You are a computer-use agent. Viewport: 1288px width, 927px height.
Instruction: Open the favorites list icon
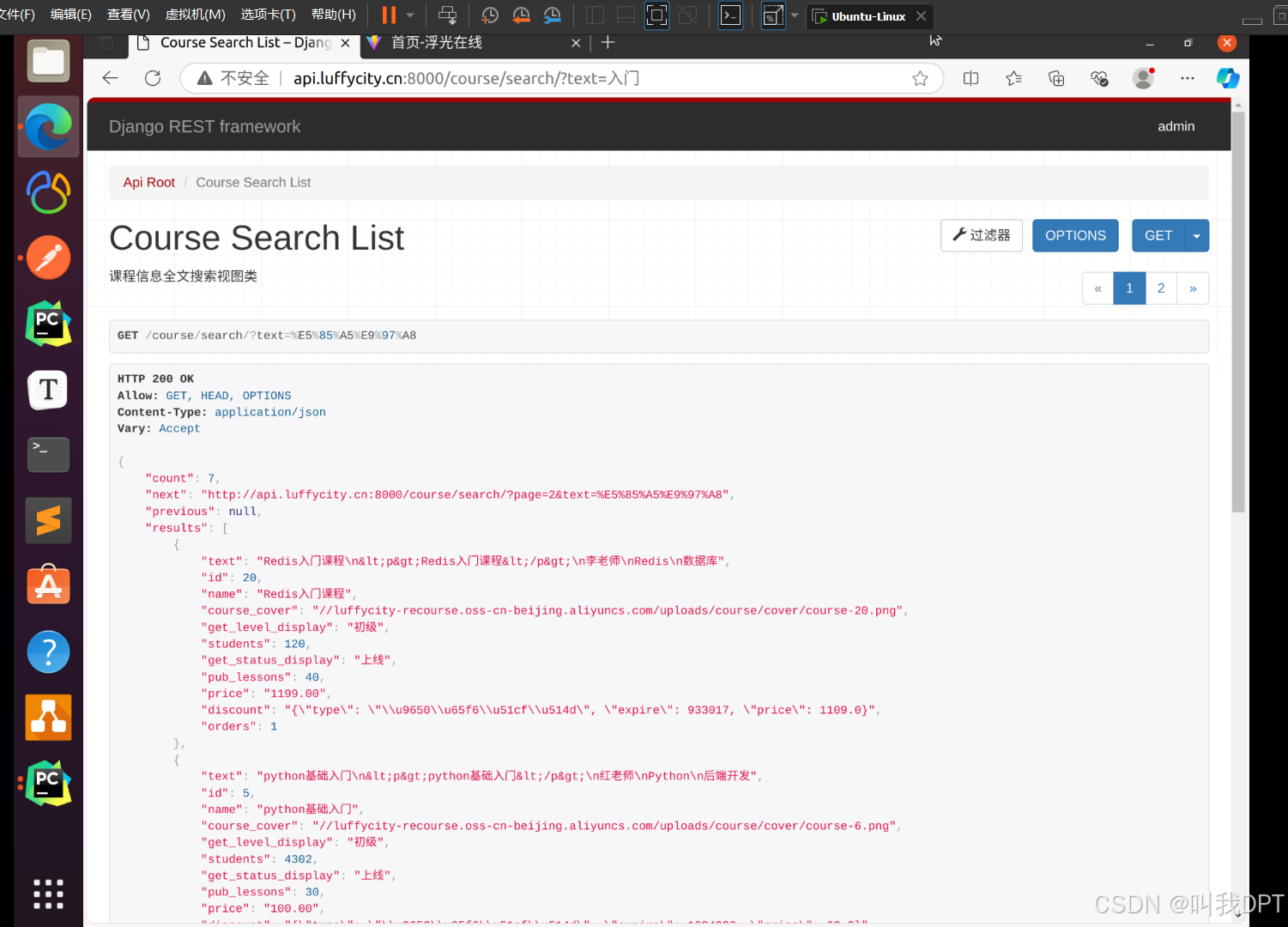(1013, 78)
